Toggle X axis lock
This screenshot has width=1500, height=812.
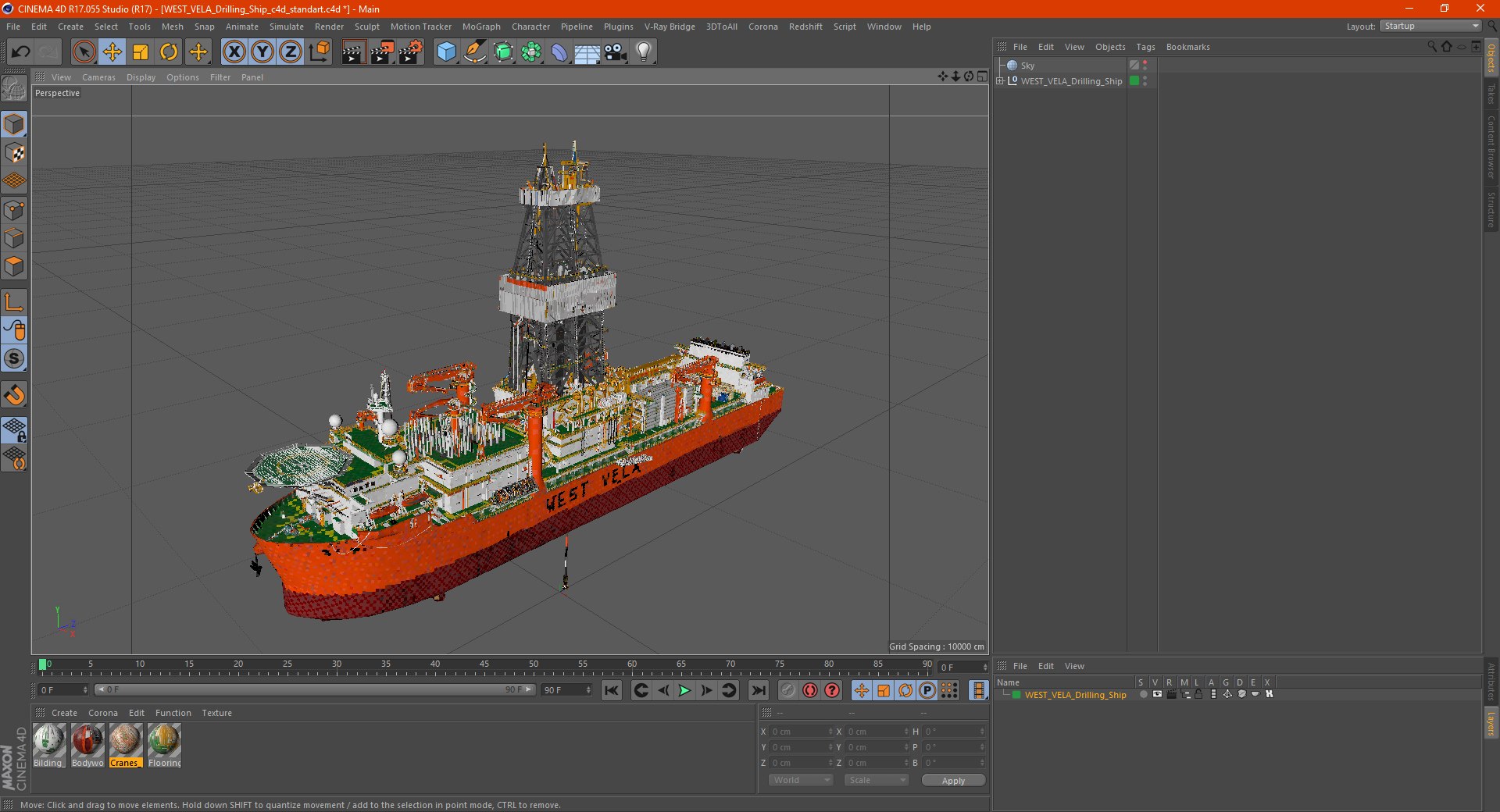pyautogui.click(x=234, y=52)
